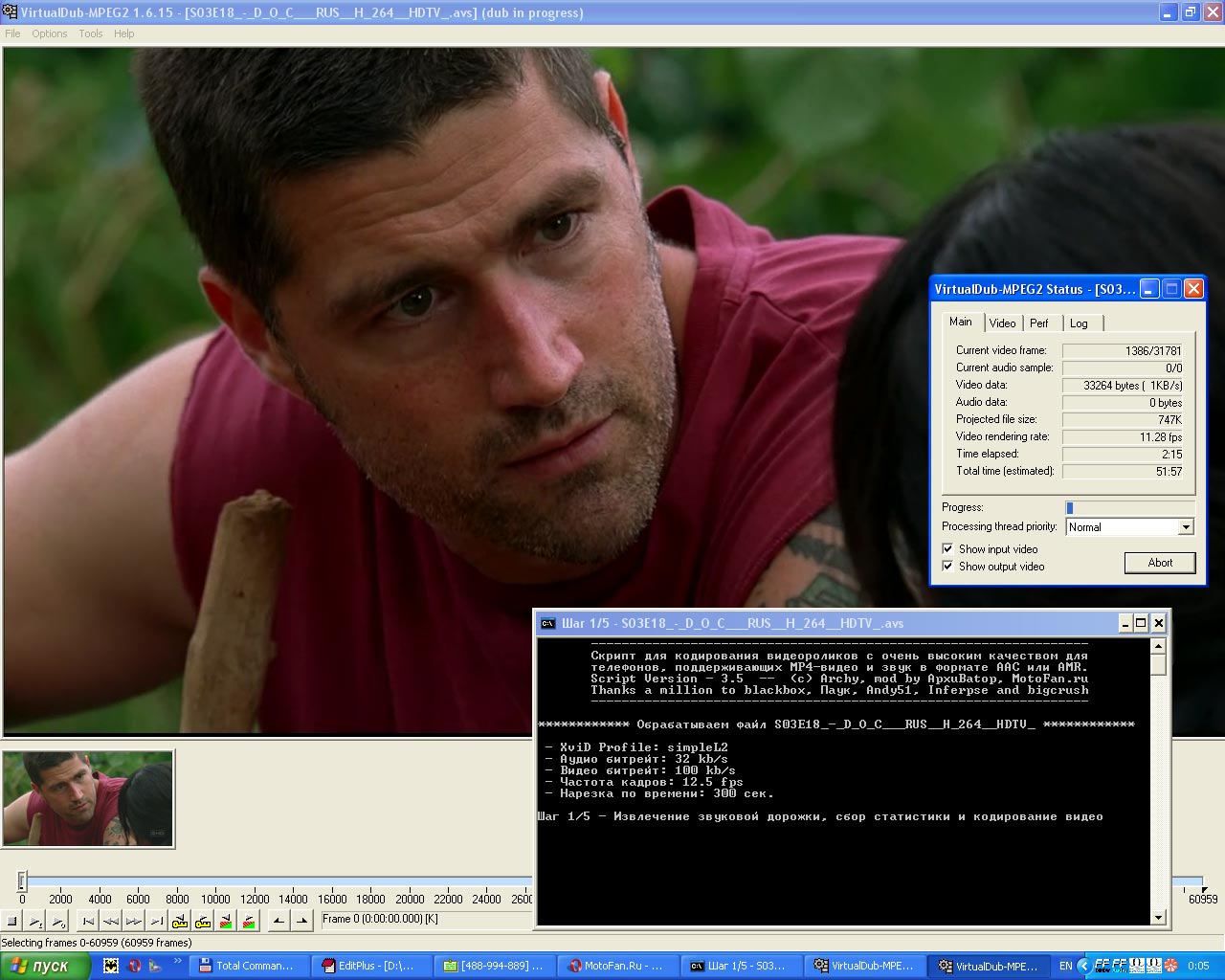
Task: Click the Abort button
Action: [x=1160, y=563]
